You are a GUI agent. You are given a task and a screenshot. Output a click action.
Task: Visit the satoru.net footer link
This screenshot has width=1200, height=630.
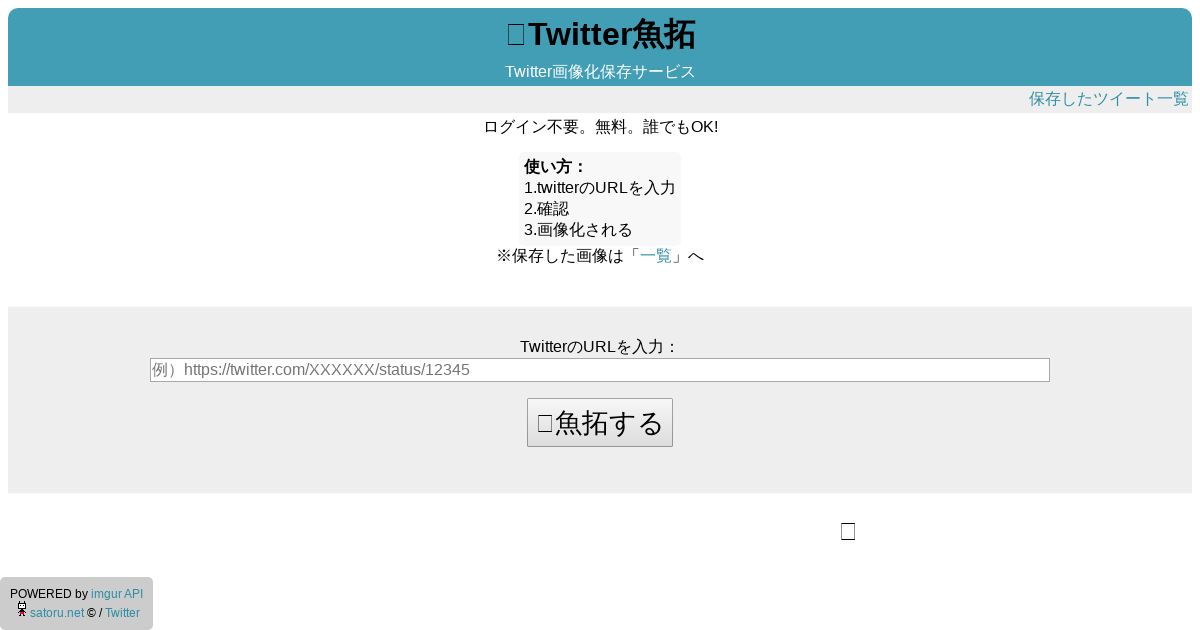57,613
